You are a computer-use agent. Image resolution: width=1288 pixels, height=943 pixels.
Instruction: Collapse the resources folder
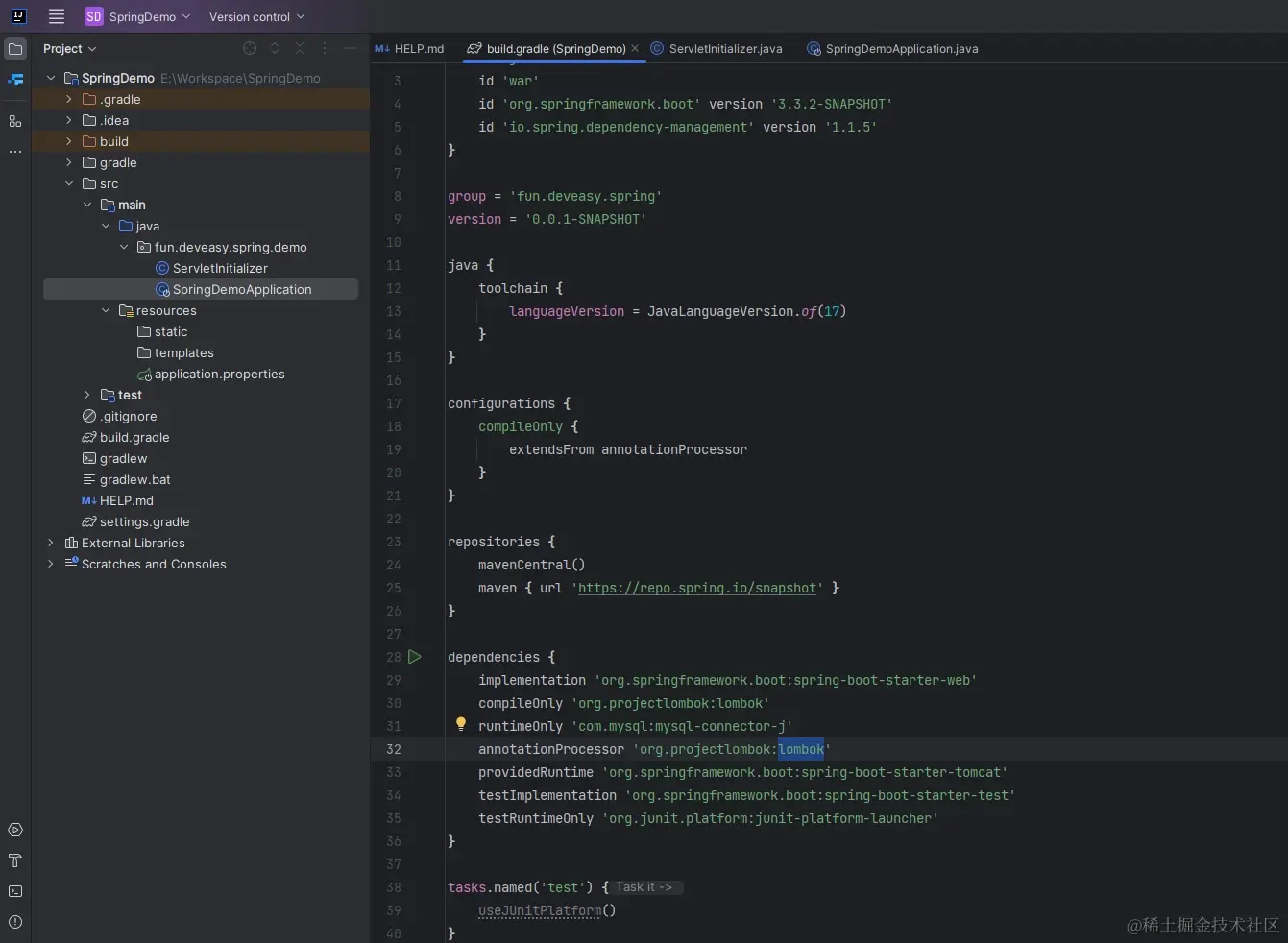[x=106, y=310]
